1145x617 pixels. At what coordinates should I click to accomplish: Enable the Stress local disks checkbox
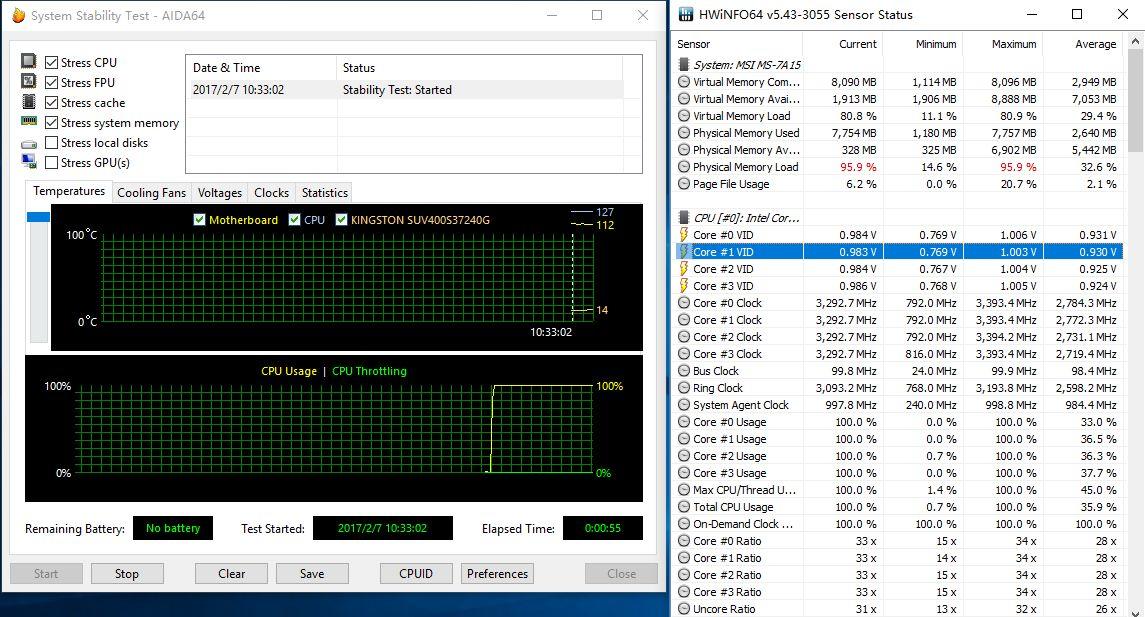click(x=51, y=142)
